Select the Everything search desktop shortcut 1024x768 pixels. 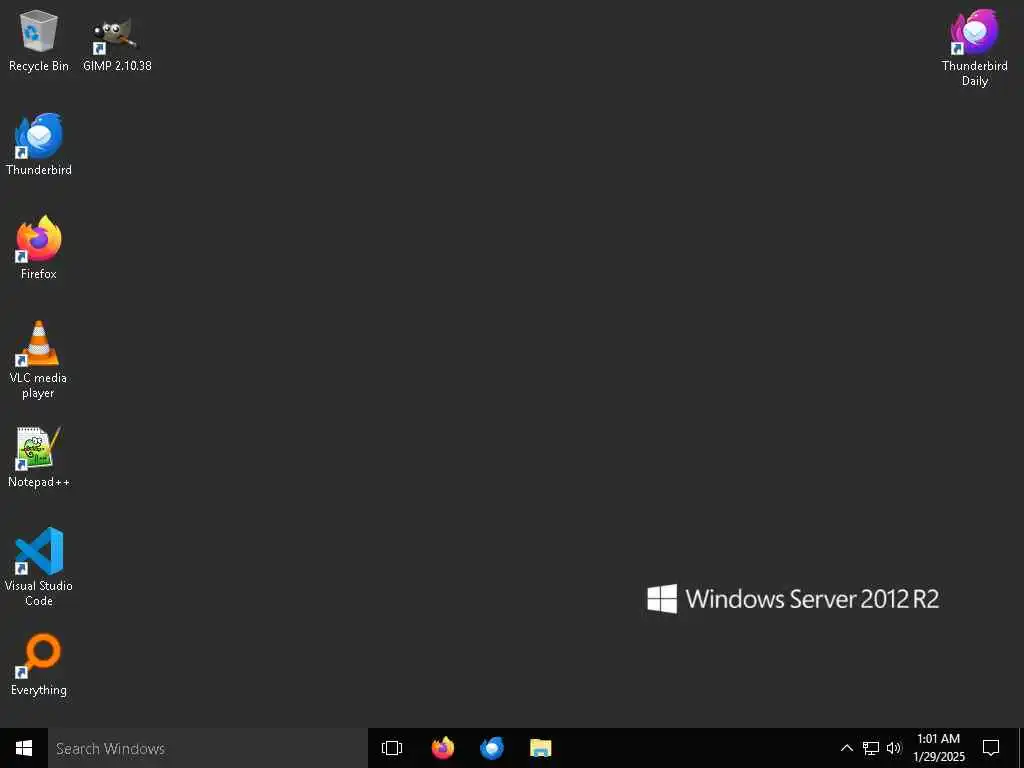[39, 665]
